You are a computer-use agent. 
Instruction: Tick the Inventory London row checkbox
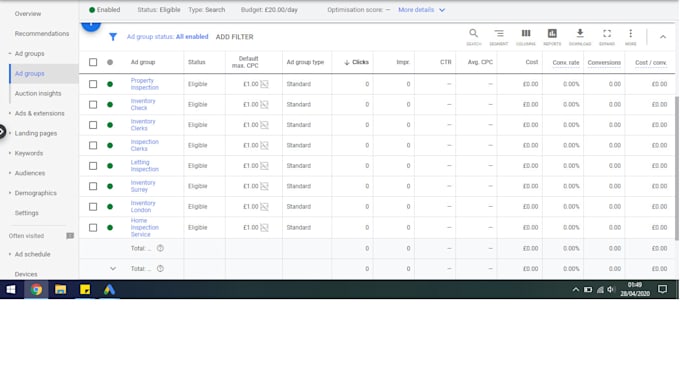pos(93,207)
